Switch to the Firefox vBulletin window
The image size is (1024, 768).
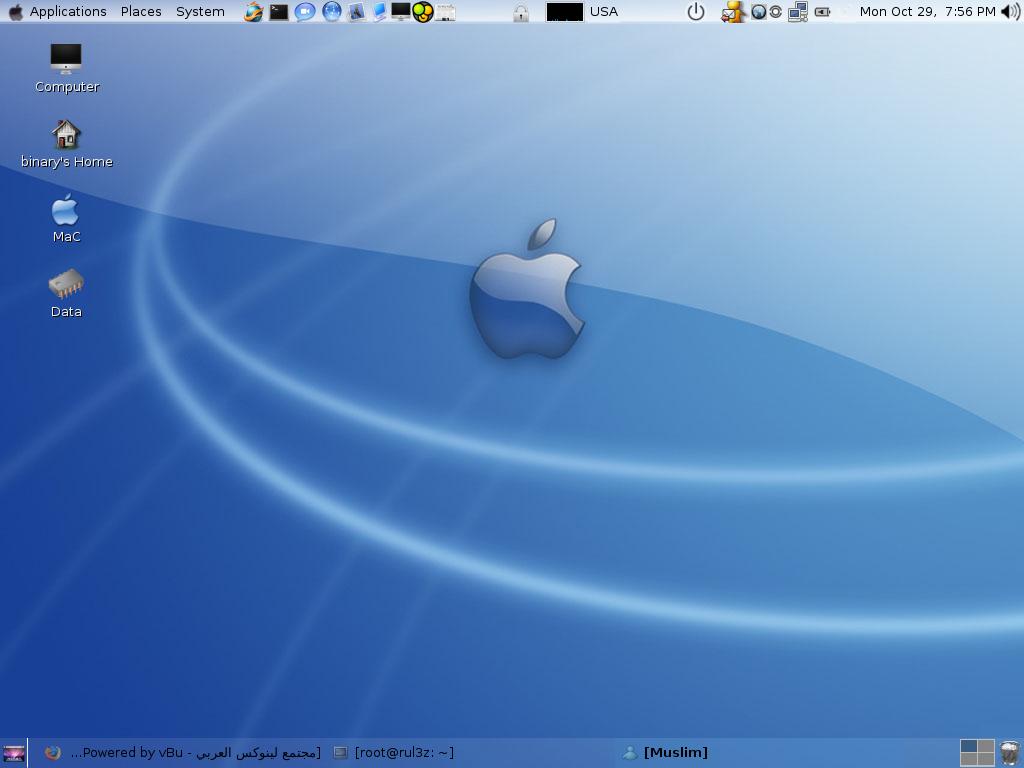point(184,753)
